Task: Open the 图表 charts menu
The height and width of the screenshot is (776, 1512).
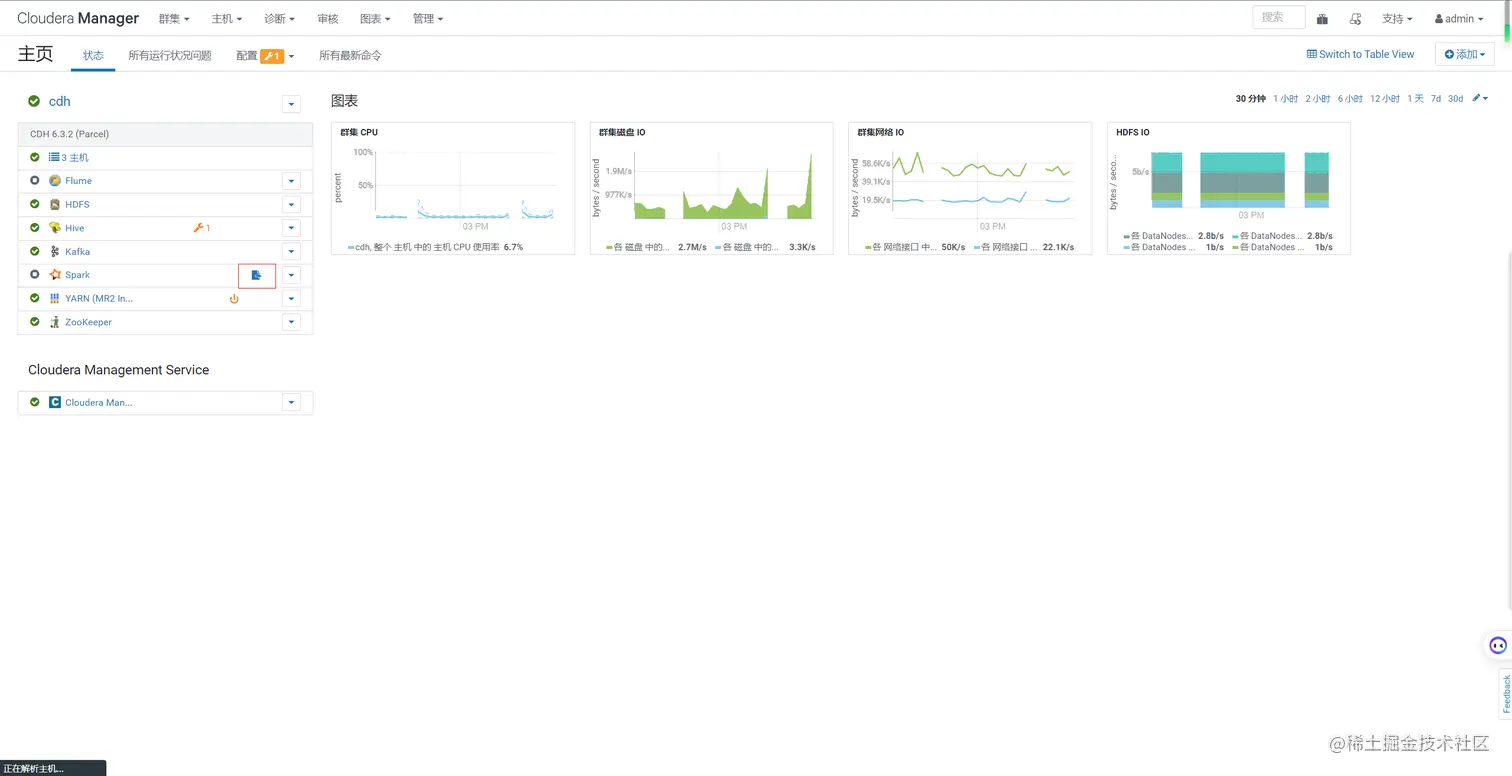Action: (x=375, y=18)
